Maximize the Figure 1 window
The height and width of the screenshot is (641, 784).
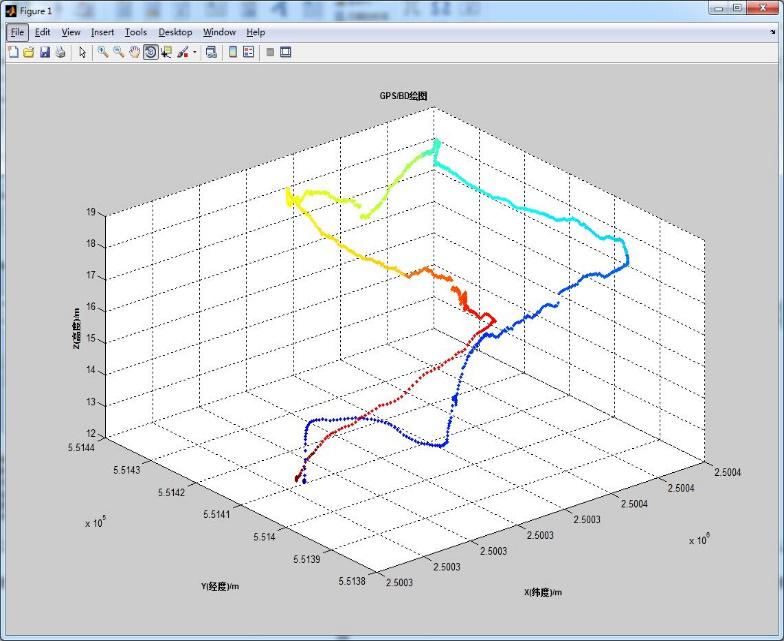tap(738, 8)
